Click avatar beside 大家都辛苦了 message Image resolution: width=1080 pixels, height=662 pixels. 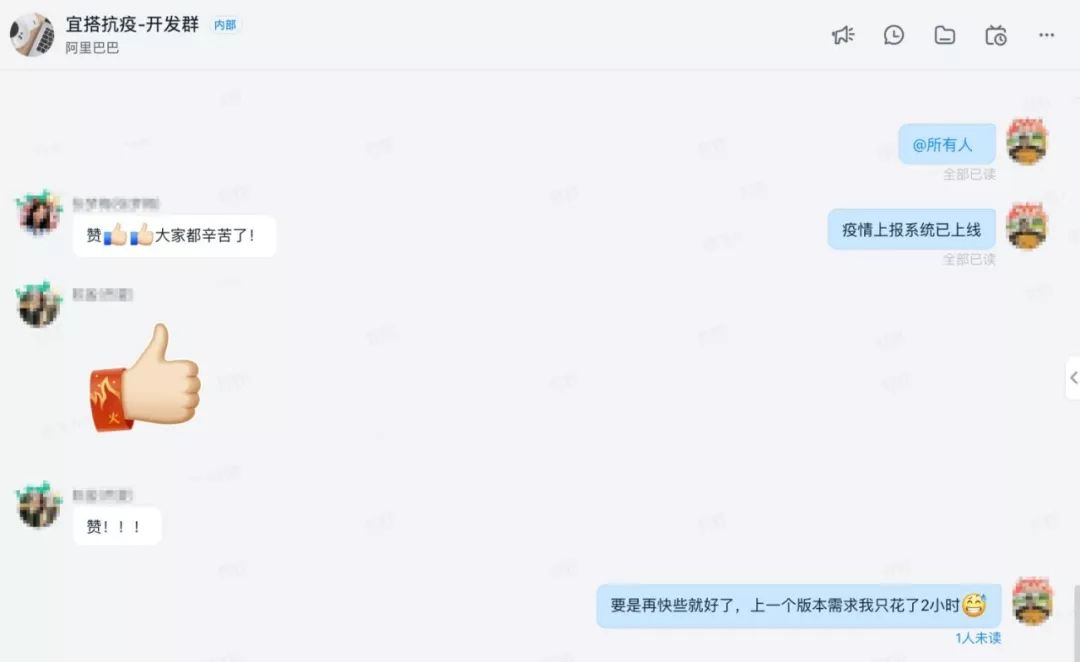click(39, 213)
